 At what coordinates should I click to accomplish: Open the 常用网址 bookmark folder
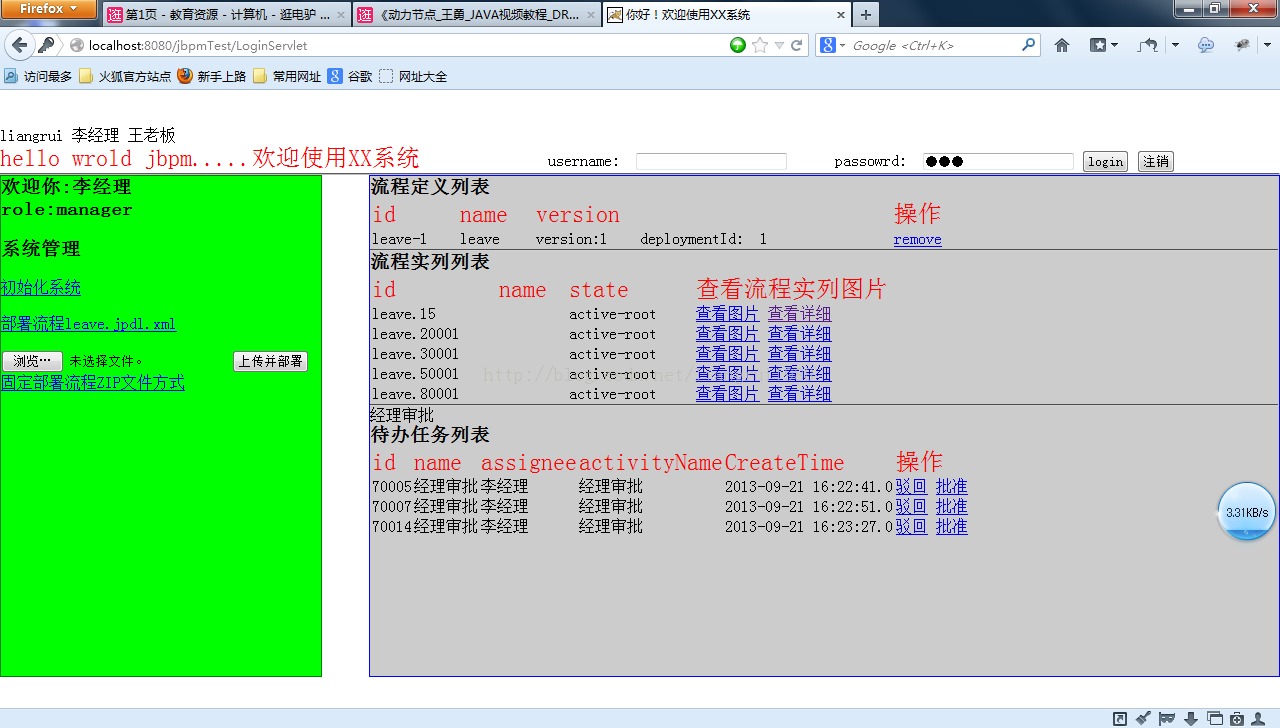287,76
